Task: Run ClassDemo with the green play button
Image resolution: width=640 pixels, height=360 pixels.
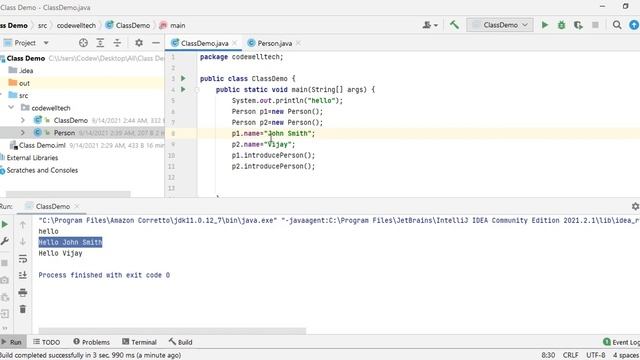Action: coord(544,25)
